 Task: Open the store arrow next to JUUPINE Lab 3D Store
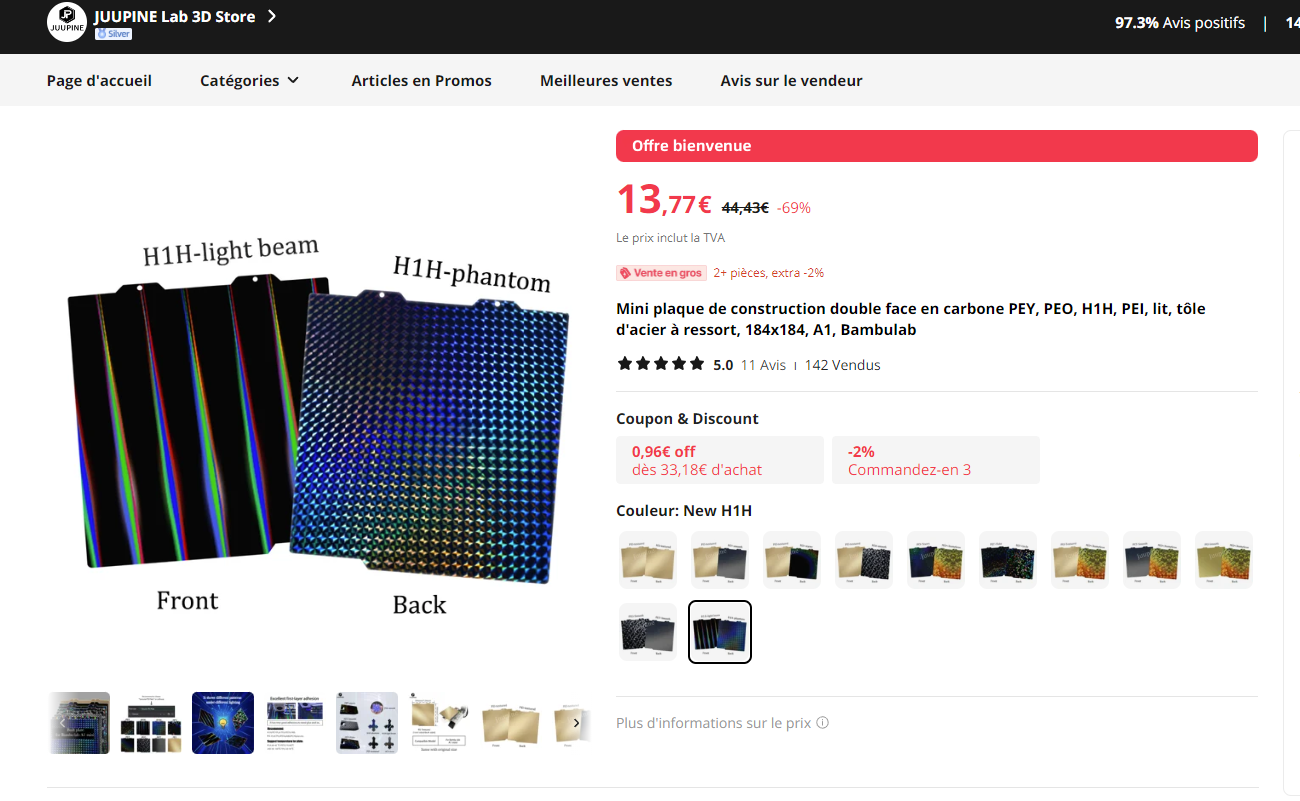272,16
